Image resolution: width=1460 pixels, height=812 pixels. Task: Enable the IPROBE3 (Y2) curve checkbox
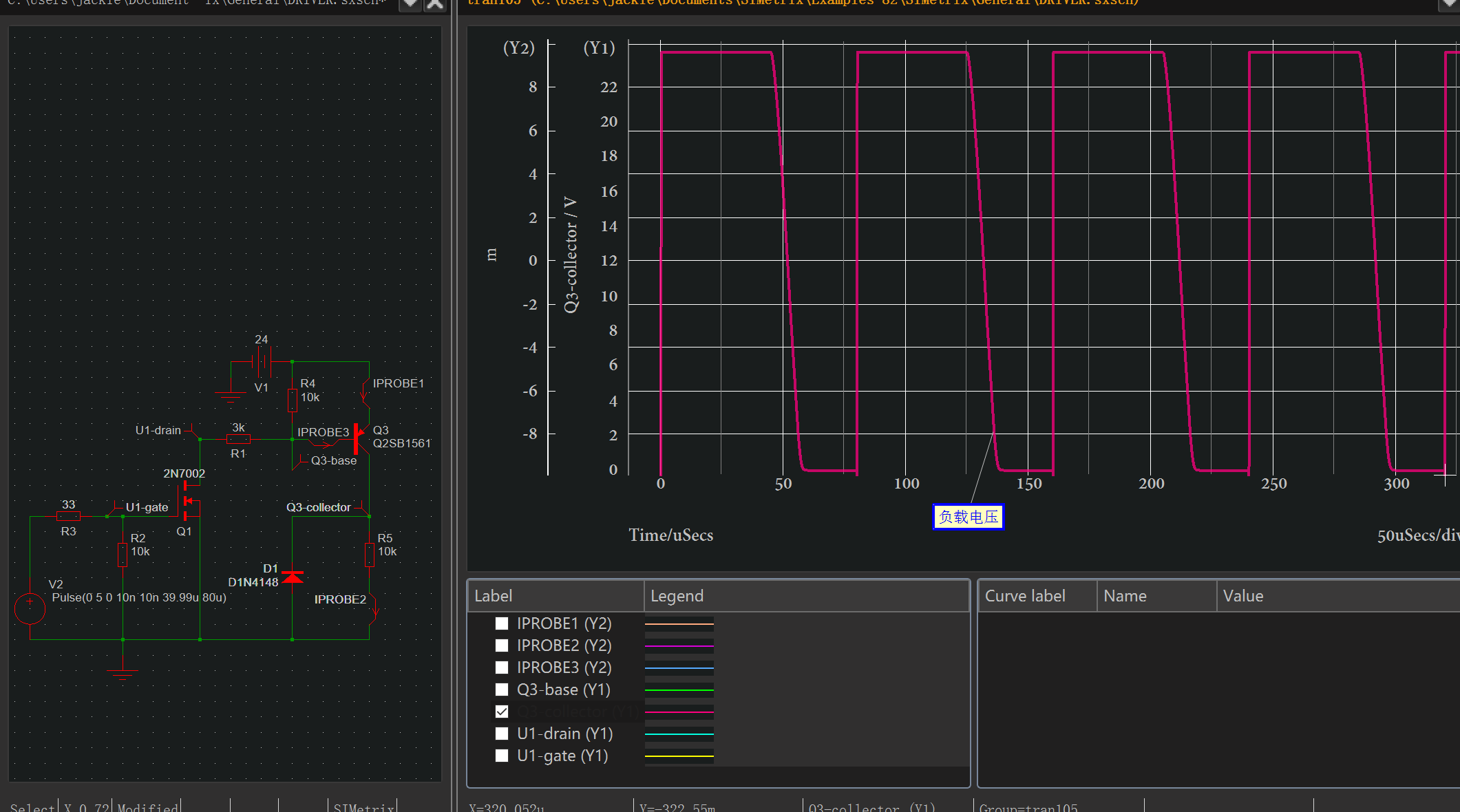[x=502, y=667]
